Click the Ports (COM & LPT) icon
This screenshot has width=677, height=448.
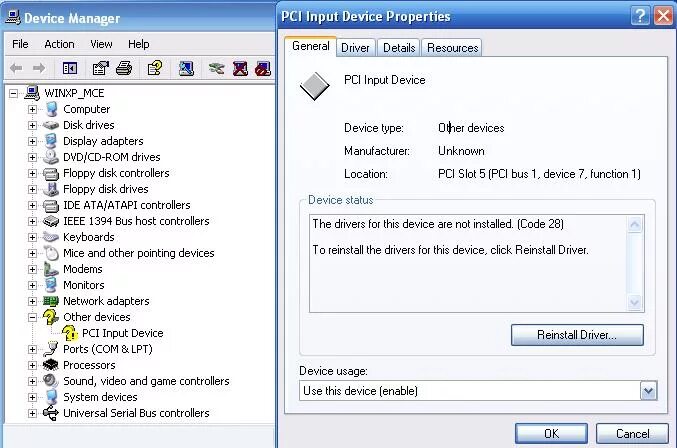pyautogui.click(x=51, y=349)
